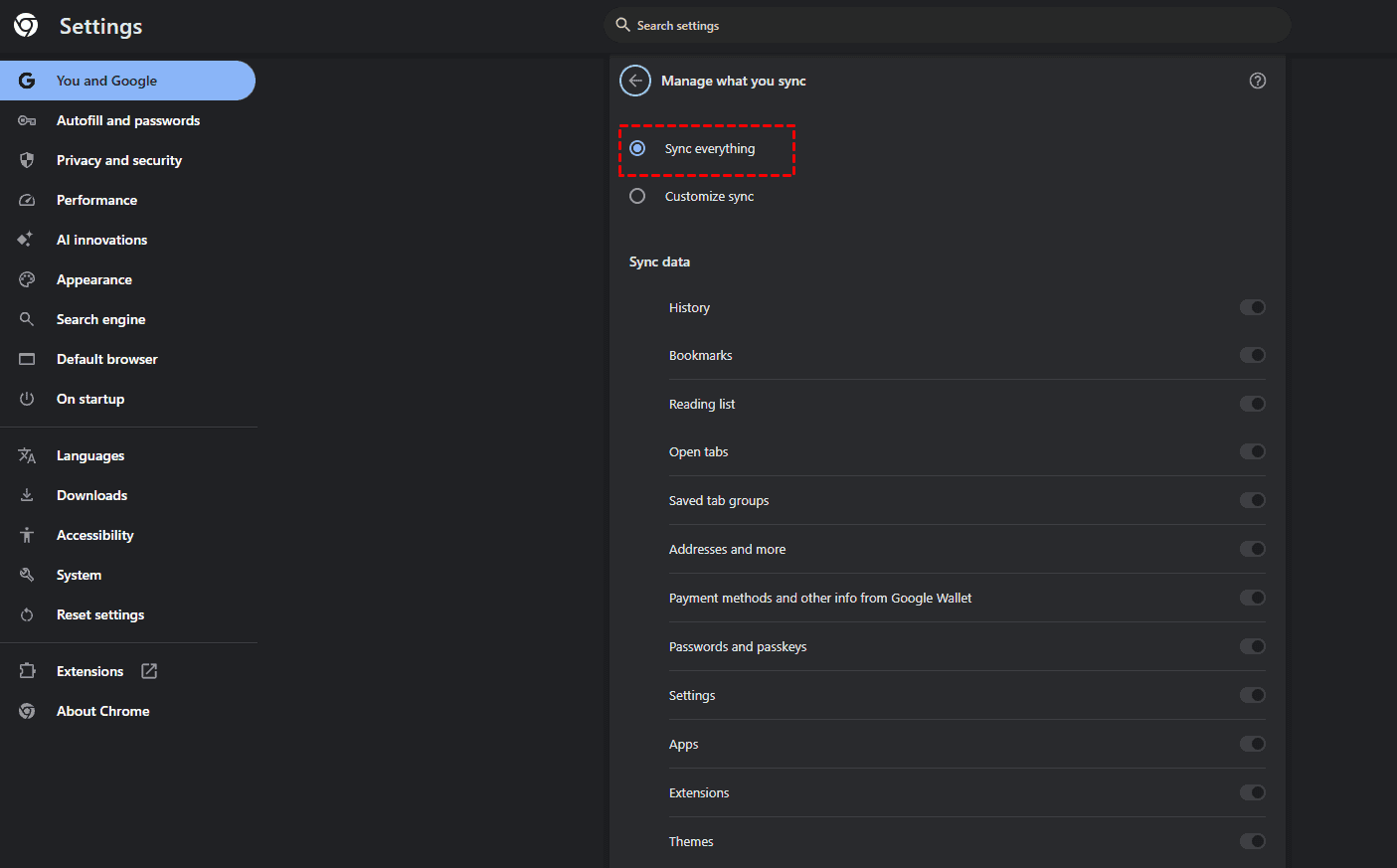This screenshot has width=1397, height=868.
Task: Open the help question mark icon
Action: (x=1257, y=81)
